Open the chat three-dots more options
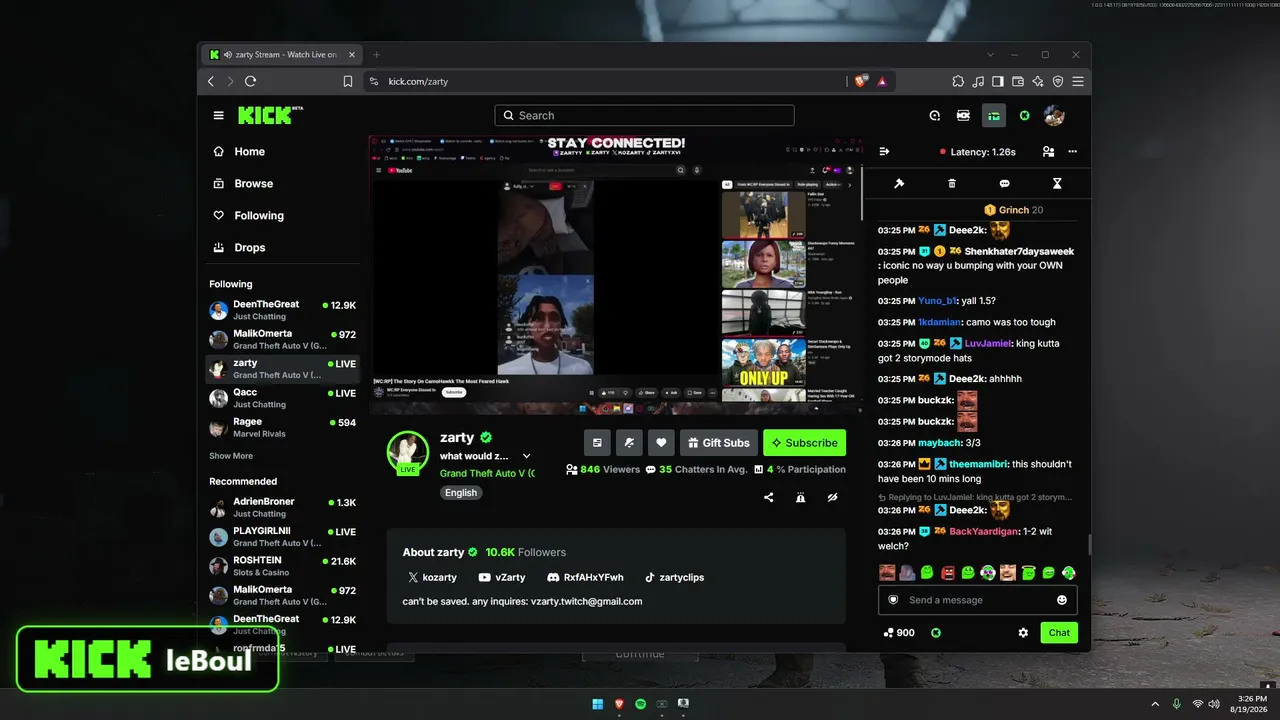Viewport: 1280px width, 720px height. pyautogui.click(x=1072, y=152)
